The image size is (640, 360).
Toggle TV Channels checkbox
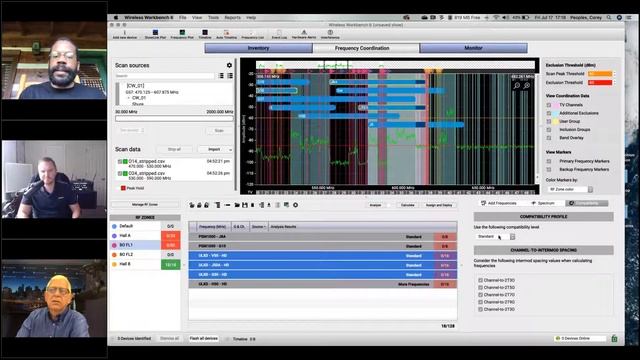pyautogui.click(x=549, y=105)
